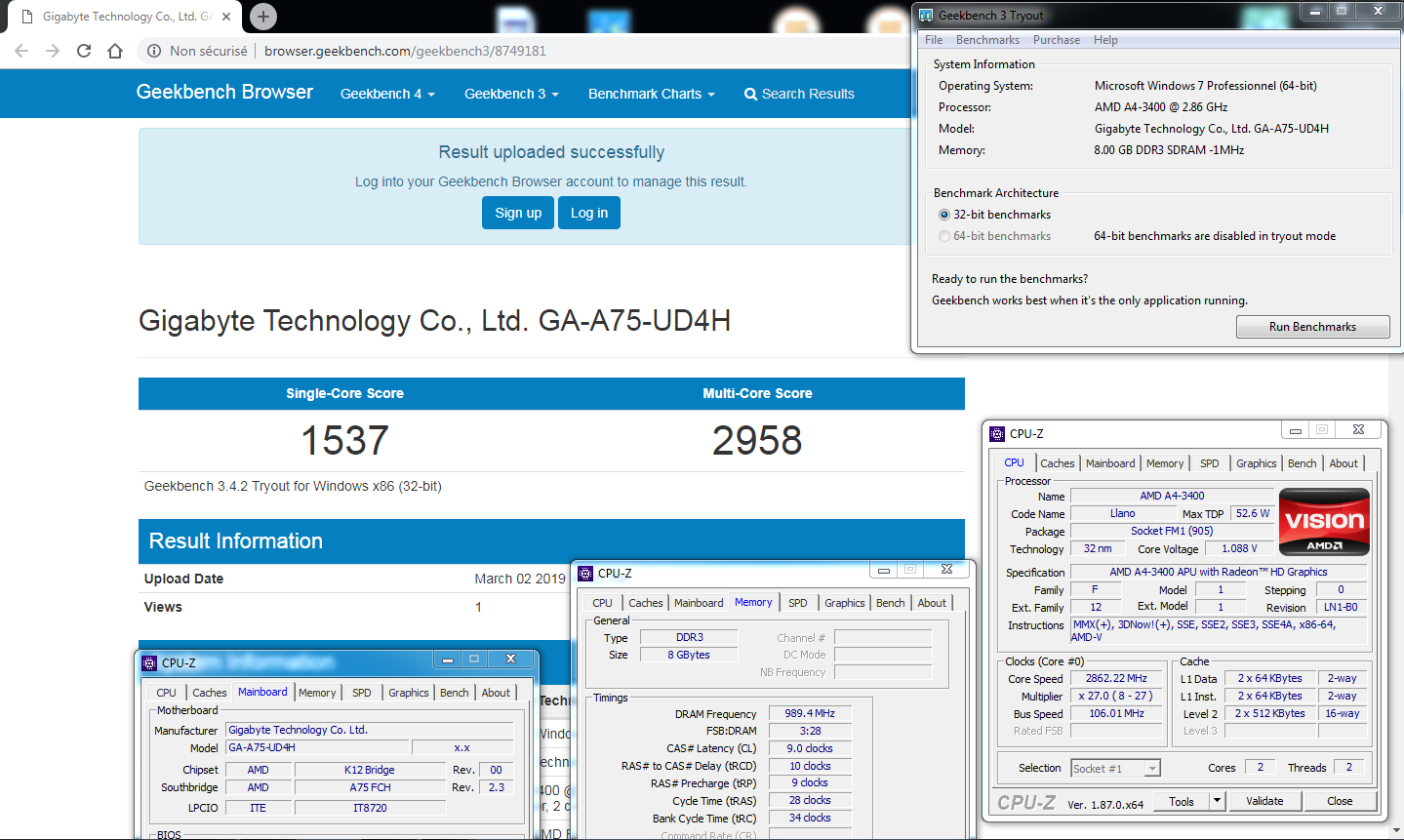Switch to Bench tab in processor CPU-Z

click(x=1303, y=463)
